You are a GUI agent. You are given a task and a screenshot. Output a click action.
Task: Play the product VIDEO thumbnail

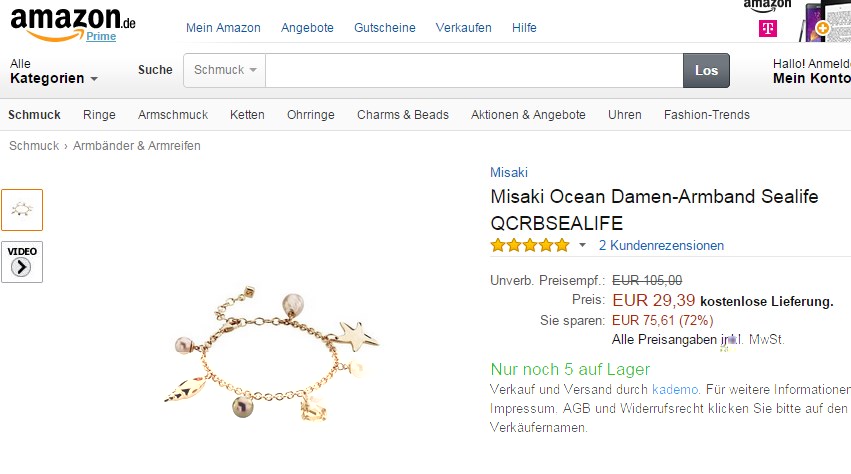click(x=22, y=262)
